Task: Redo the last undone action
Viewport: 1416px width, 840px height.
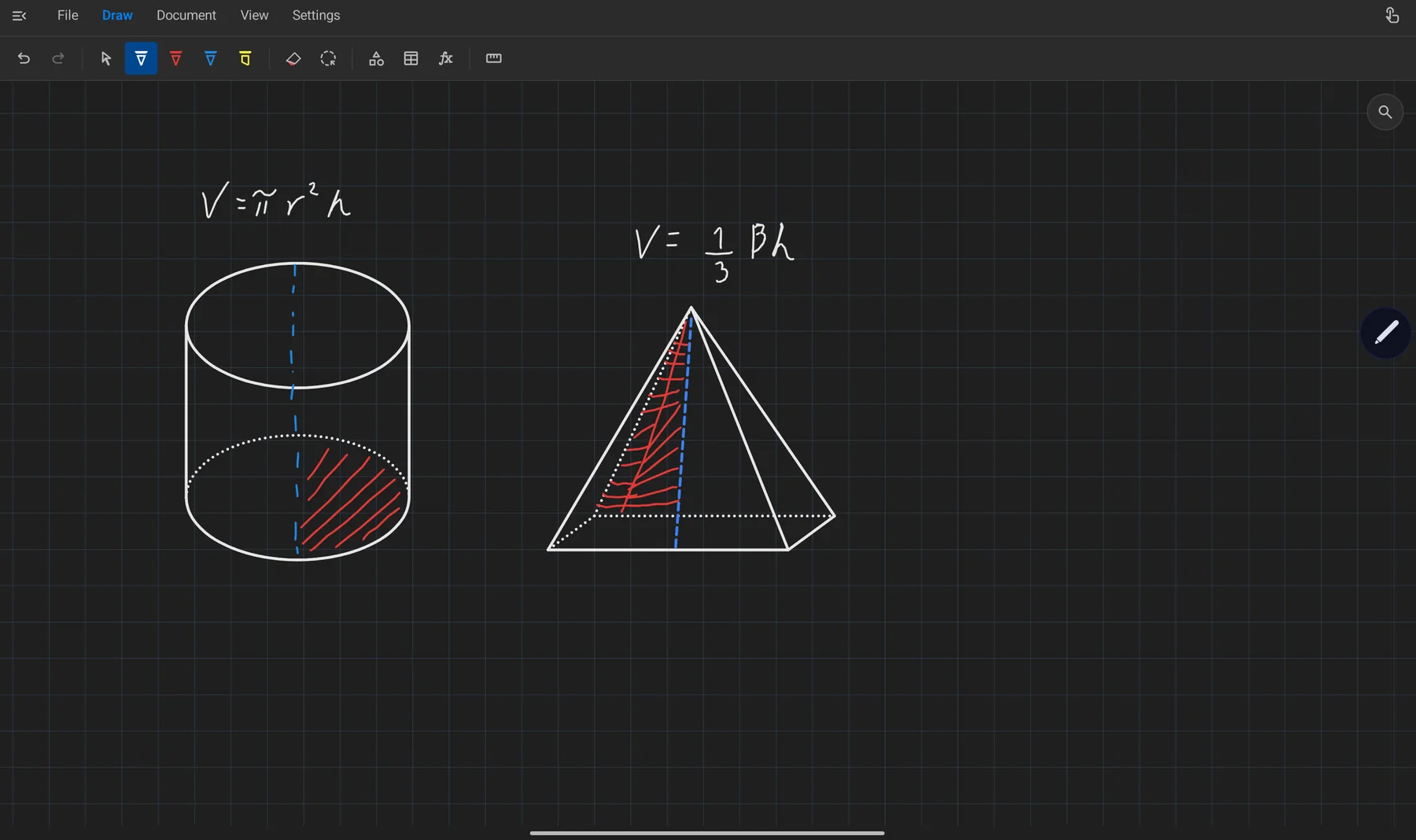Action: [58, 58]
